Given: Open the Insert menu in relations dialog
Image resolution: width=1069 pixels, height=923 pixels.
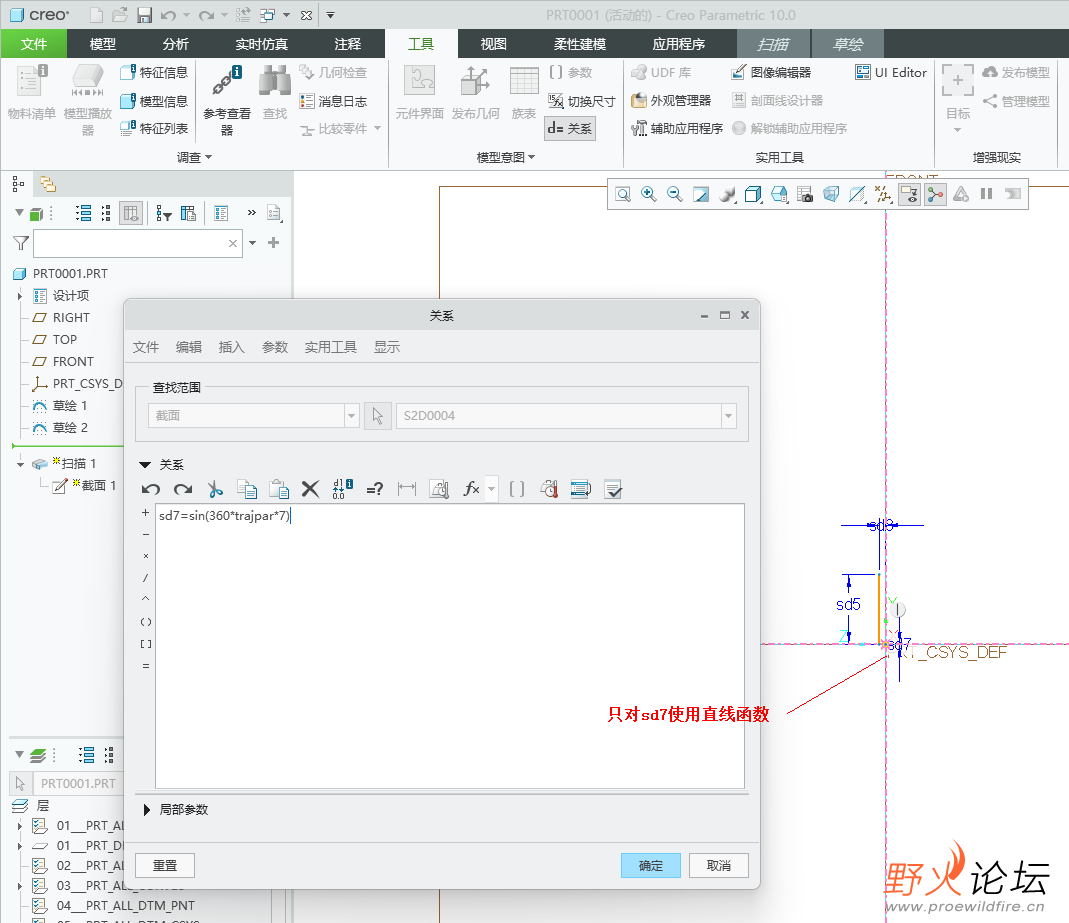Looking at the screenshot, I should [231, 347].
